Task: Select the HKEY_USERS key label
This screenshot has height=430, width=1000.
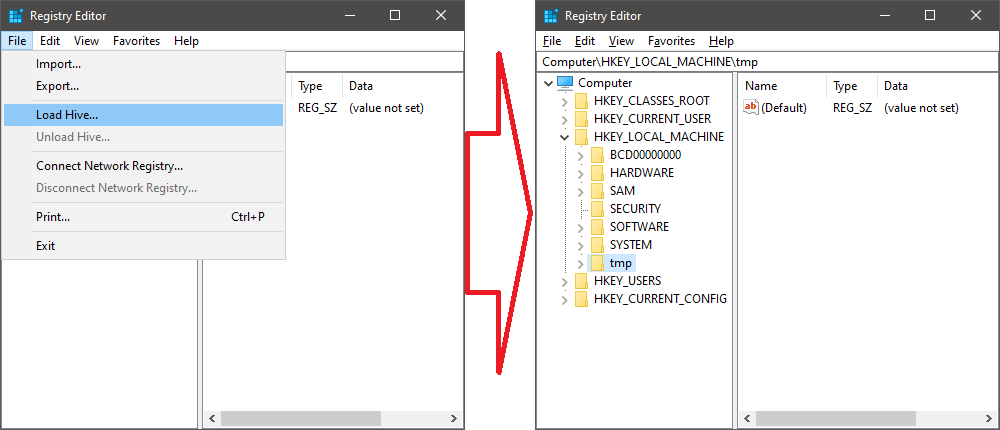Action: tap(627, 281)
